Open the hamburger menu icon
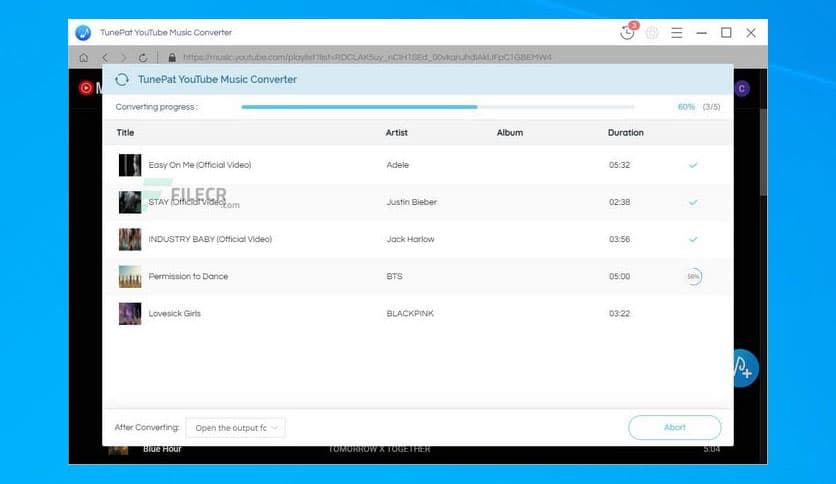 [677, 33]
